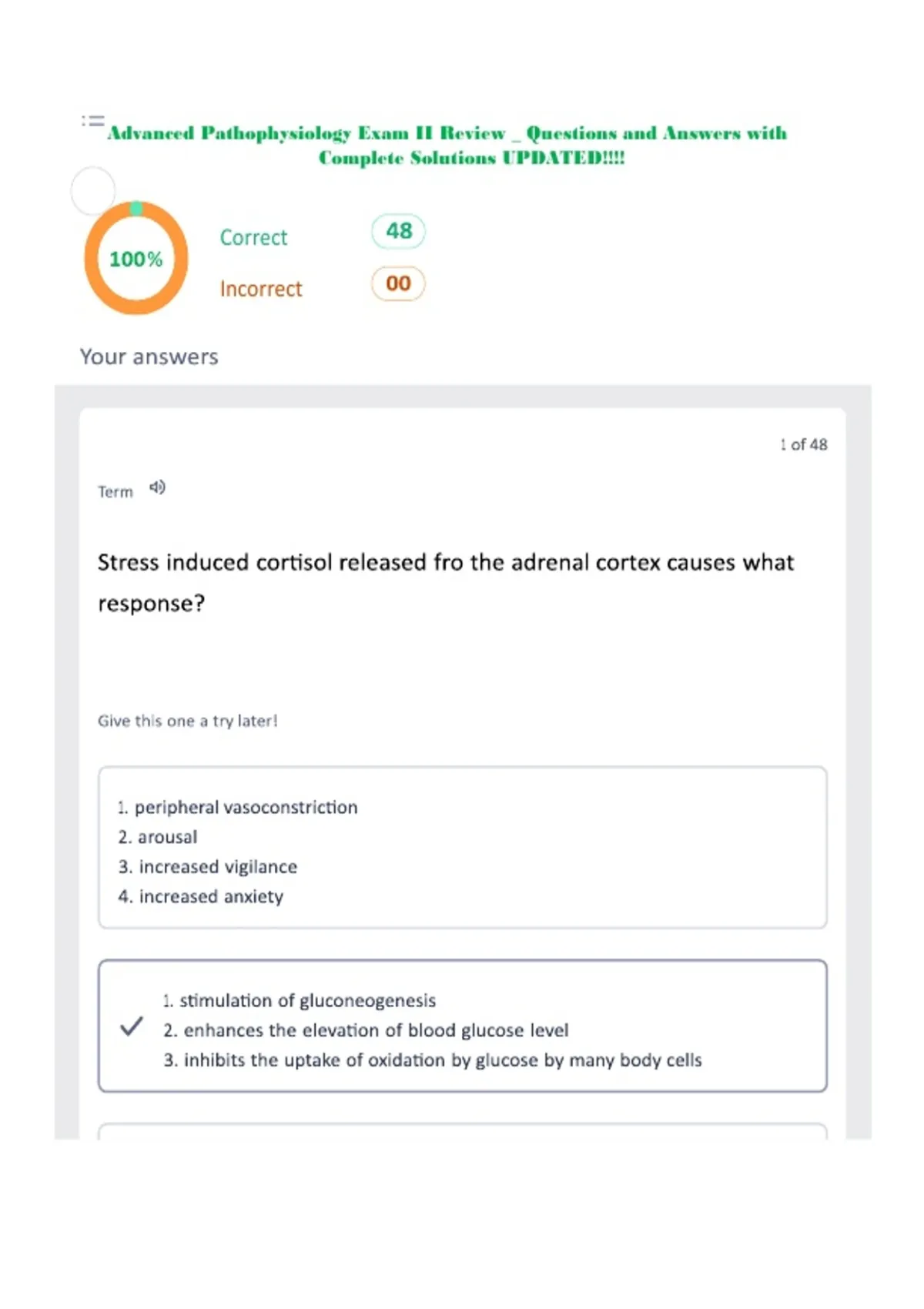Click the Incorrect label
The height and width of the screenshot is (1309, 924).
pos(261,289)
